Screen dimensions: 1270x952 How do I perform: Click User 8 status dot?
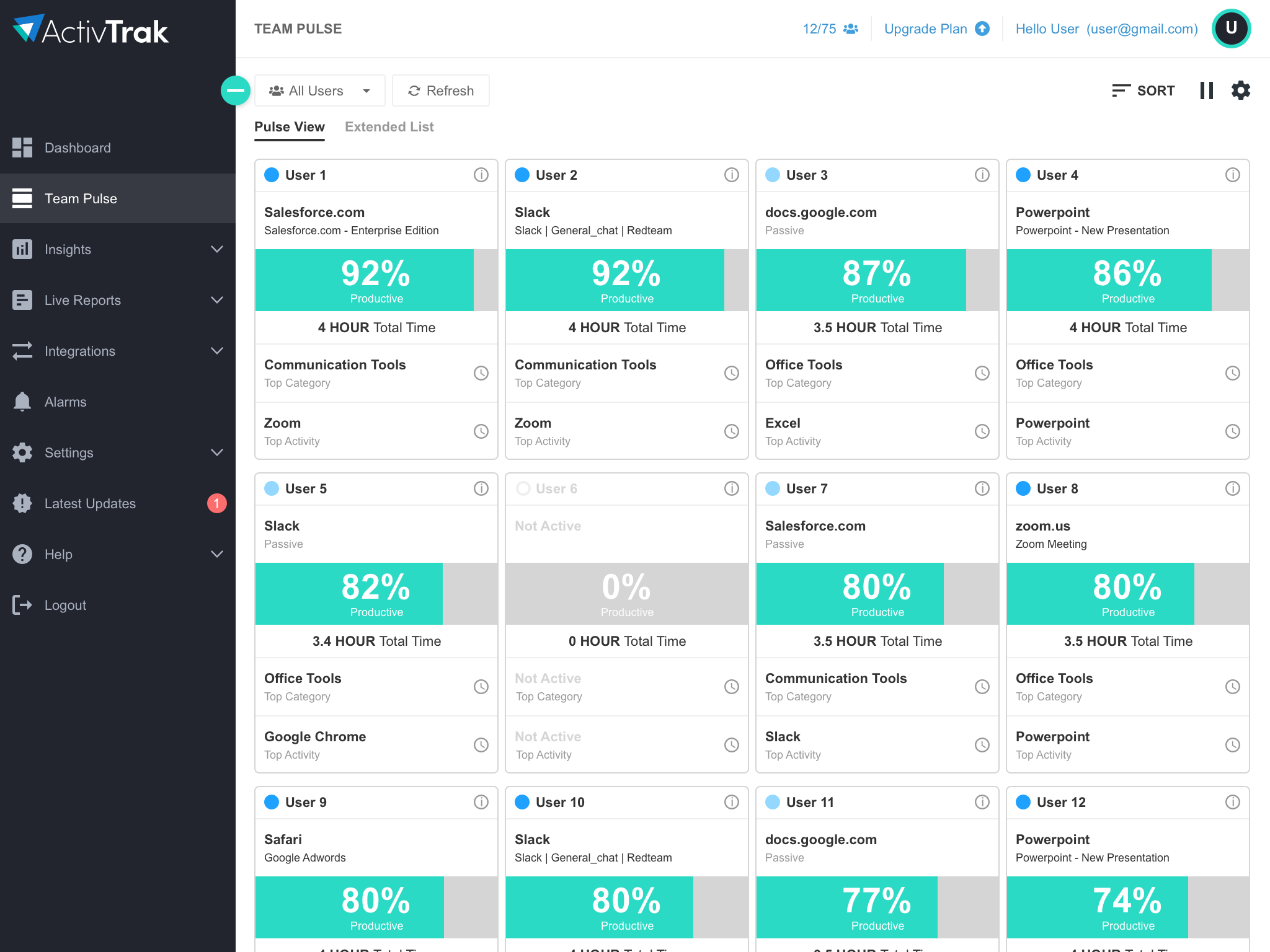click(1023, 488)
